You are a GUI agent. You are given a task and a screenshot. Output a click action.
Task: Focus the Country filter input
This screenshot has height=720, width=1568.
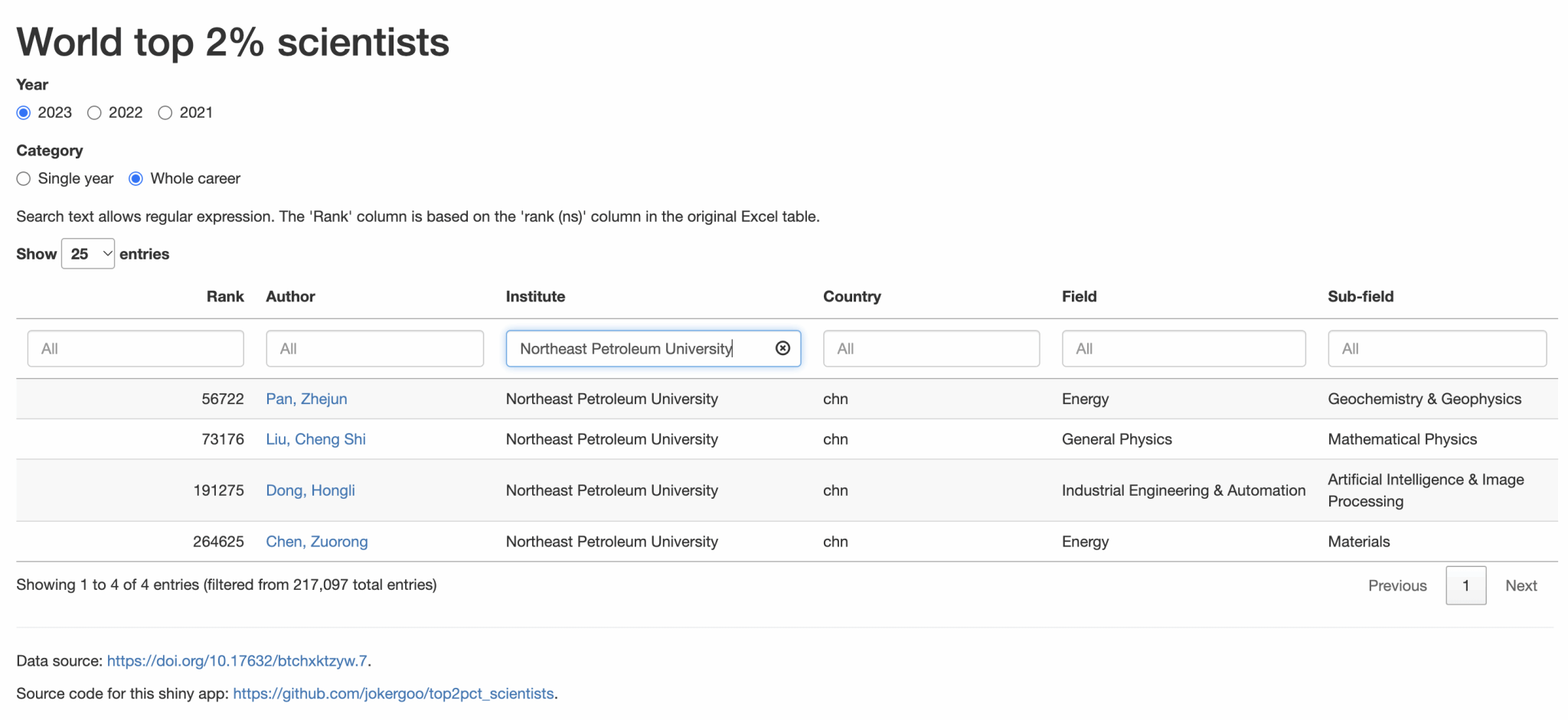pyautogui.click(x=931, y=348)
